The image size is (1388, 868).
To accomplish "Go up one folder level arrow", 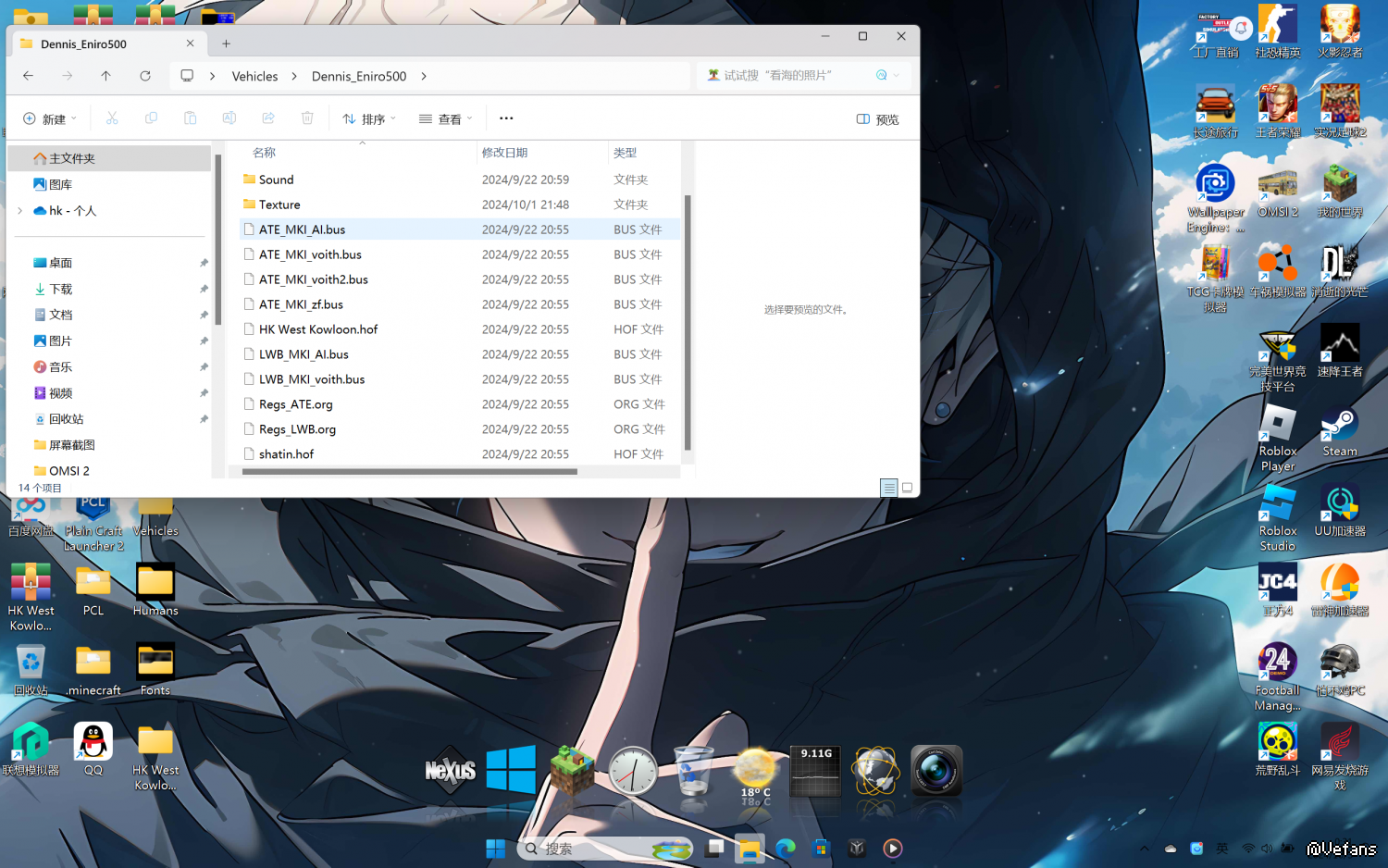I will (x=105, y=76).
